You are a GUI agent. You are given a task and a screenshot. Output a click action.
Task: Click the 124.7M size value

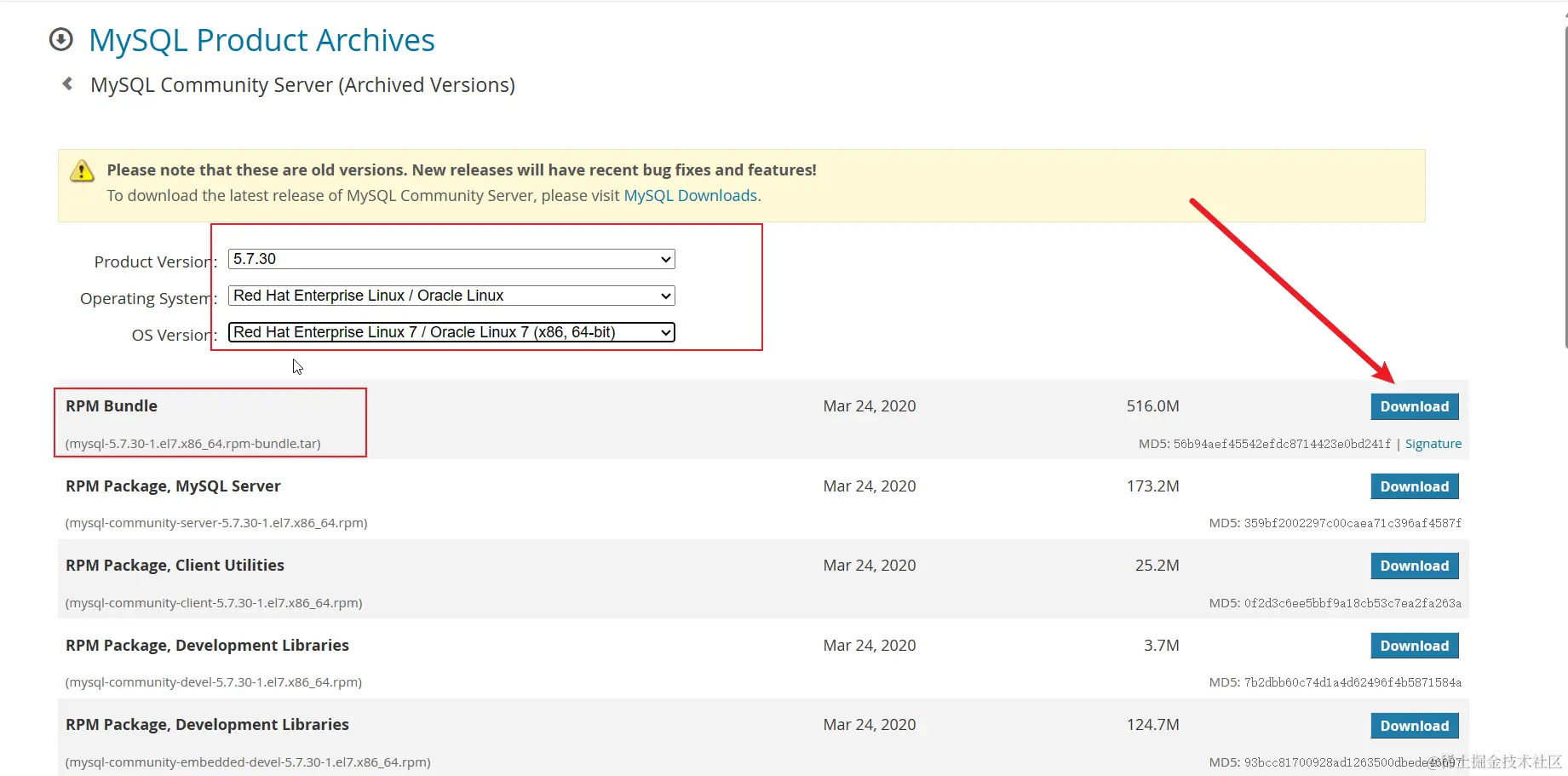[x=1153, y=725]
